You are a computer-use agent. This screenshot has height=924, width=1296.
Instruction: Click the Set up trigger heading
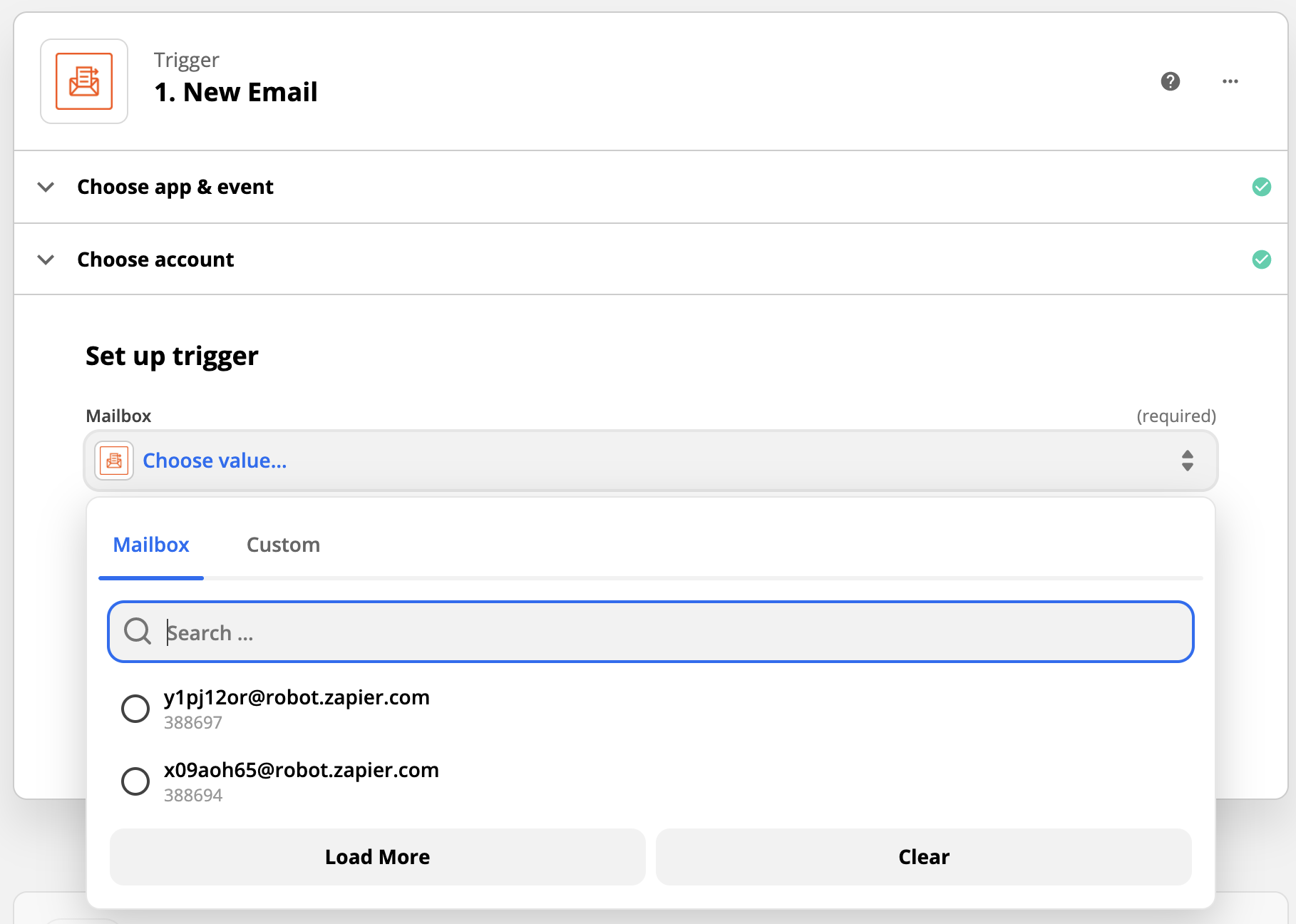(x=172, y=356)
